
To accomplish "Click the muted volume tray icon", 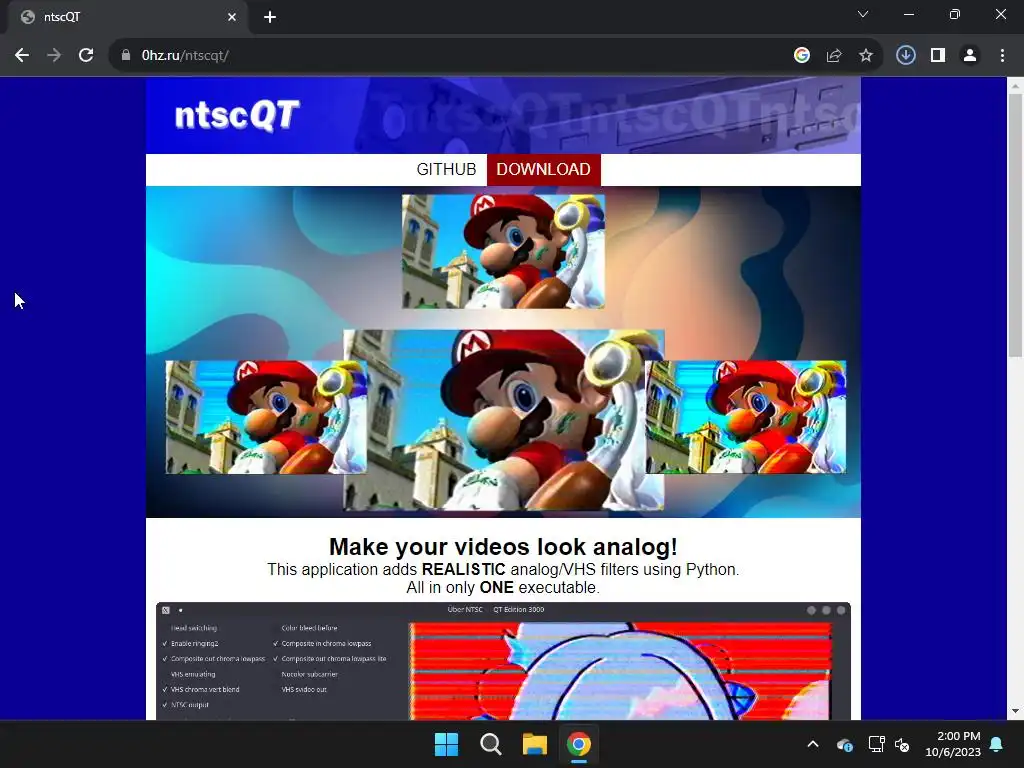I will point(902,744).
